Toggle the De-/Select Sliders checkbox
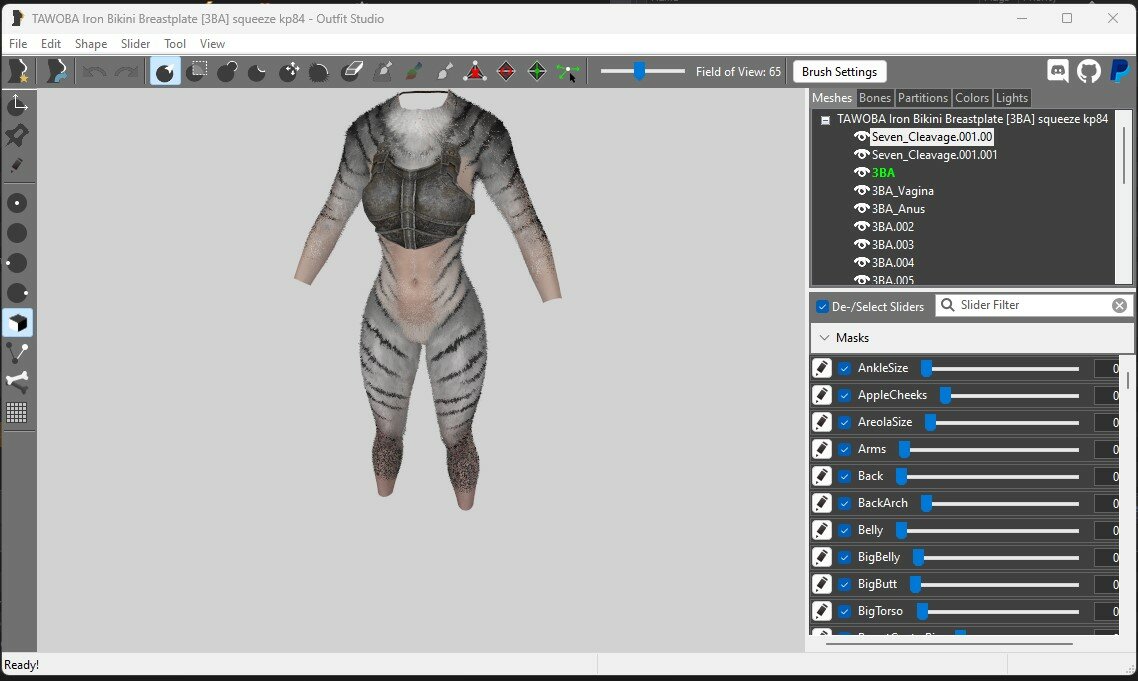 822,306
